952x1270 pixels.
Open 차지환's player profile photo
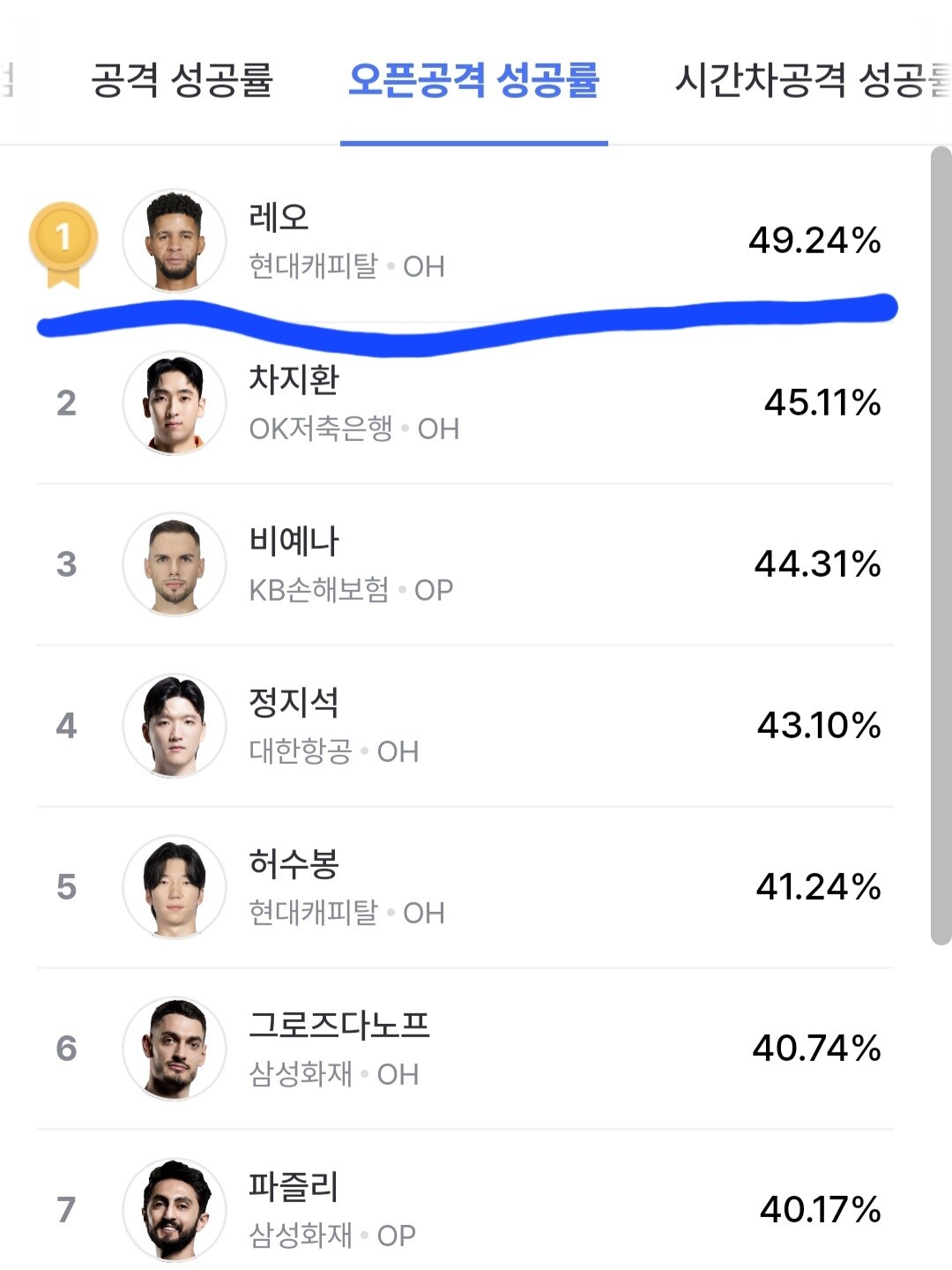pos(175,403)
